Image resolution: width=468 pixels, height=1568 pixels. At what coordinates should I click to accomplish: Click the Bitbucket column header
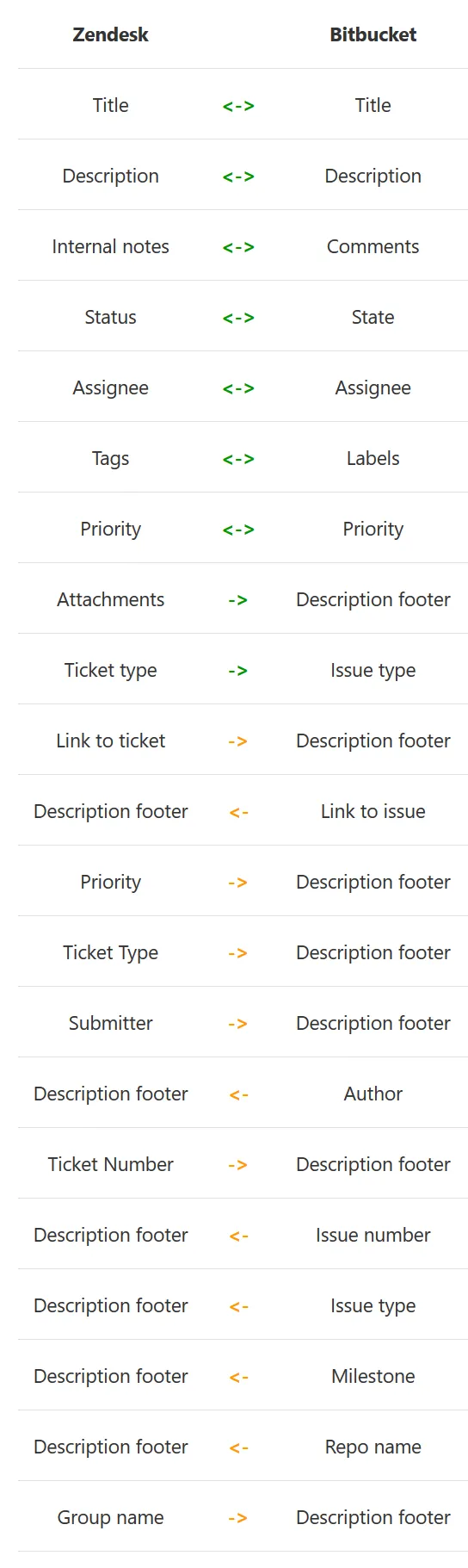373,34
